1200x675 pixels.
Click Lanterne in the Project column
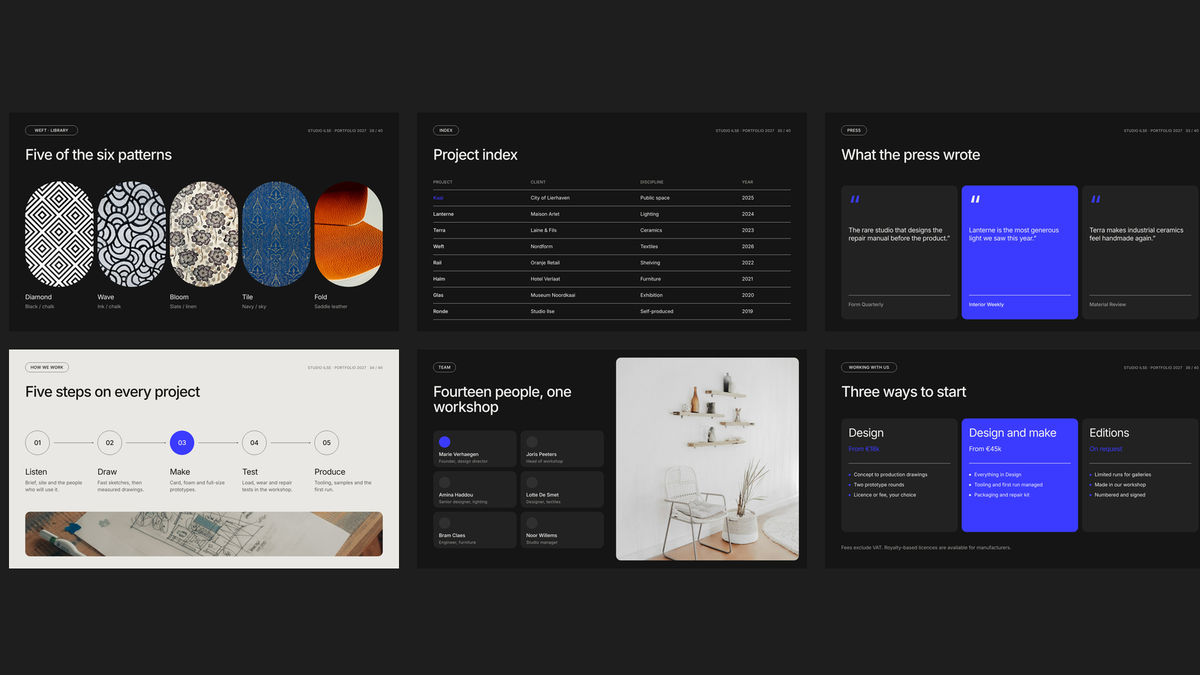(x=444, y=214)
